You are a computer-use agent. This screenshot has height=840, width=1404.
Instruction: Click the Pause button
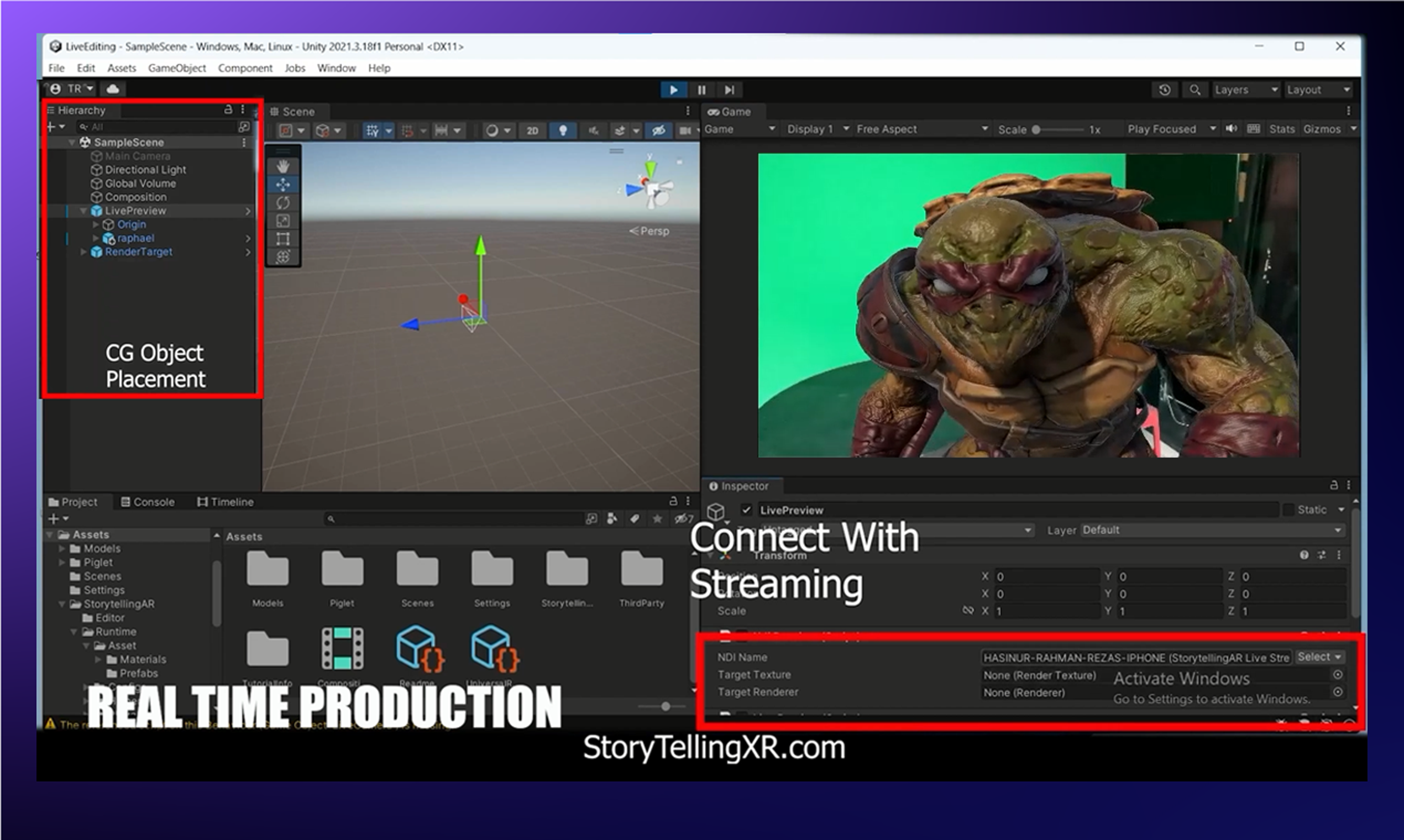coord(702,90)
